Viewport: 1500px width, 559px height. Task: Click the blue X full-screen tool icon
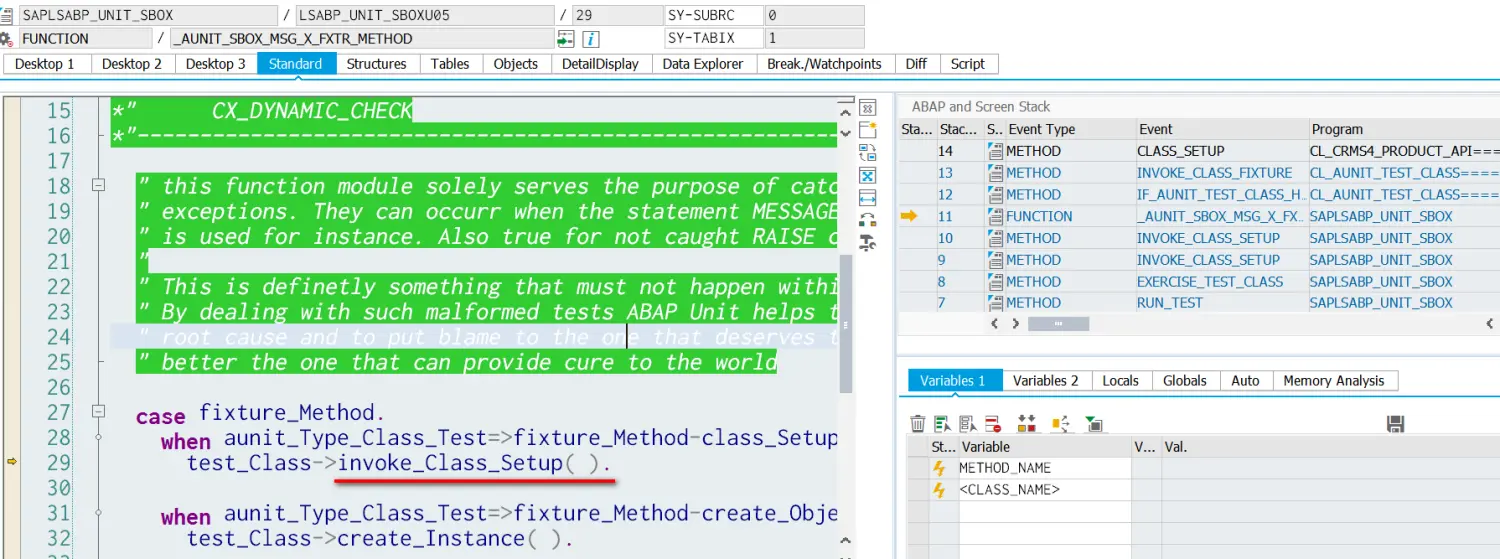point(867,175)
